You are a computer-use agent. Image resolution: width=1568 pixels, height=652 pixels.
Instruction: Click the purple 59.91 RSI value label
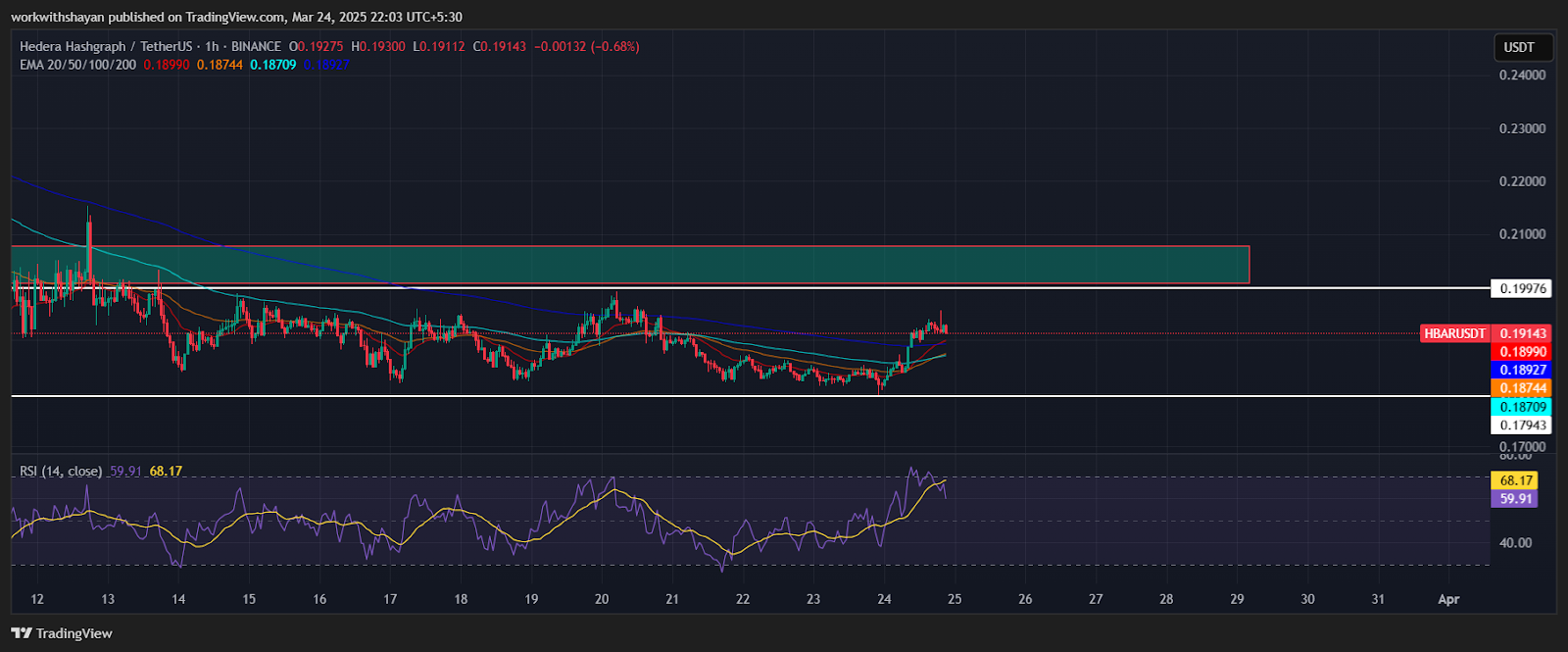(x=1515, y=499)
